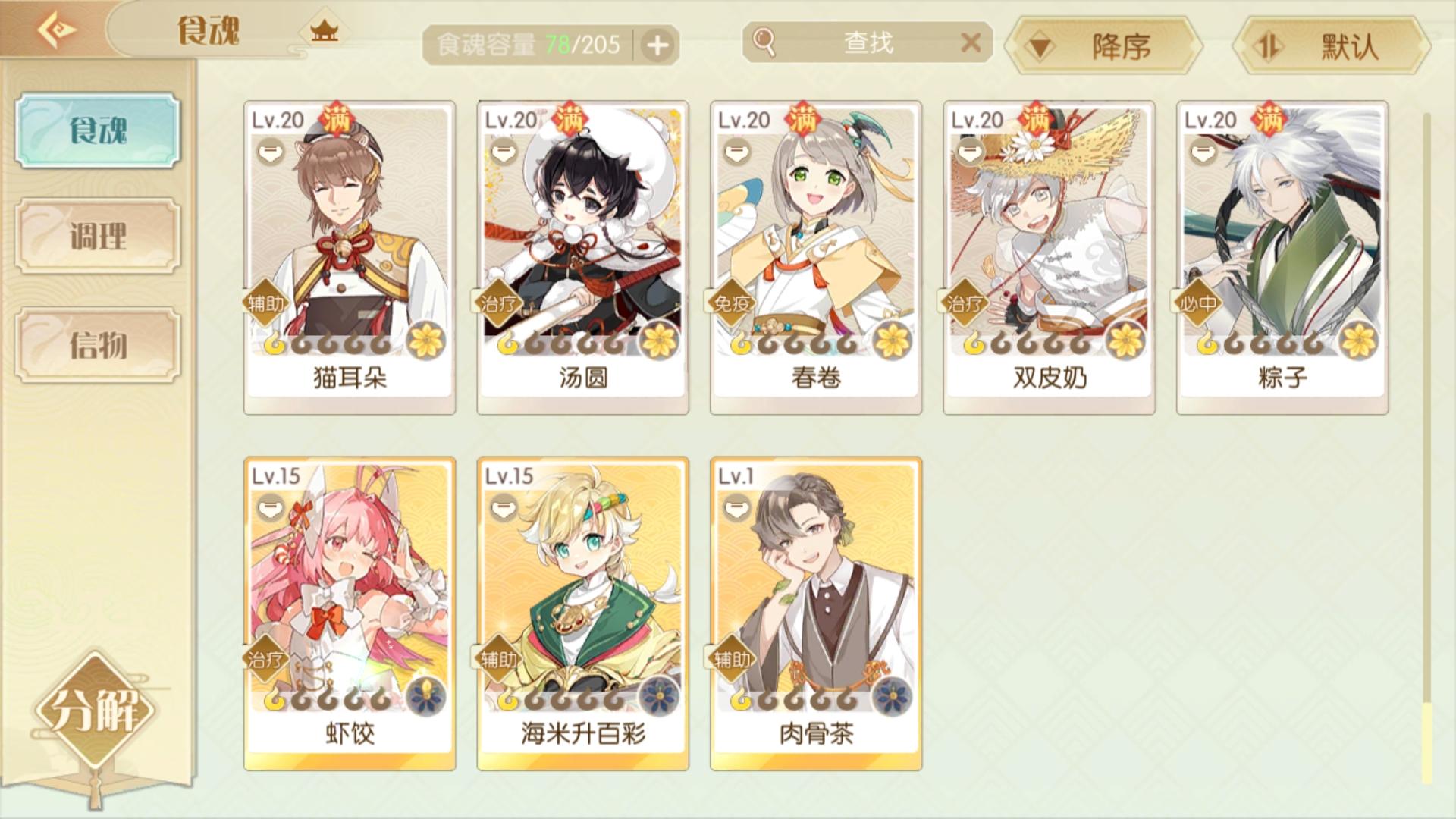This screenshot has width=1456, height=819.
Task: Tap the 必中 role tag on 粽子
Action: click(x=1198, y=303)
